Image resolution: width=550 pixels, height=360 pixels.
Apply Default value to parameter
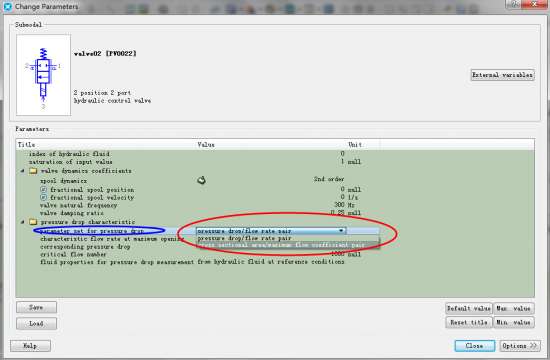point(469,308)
